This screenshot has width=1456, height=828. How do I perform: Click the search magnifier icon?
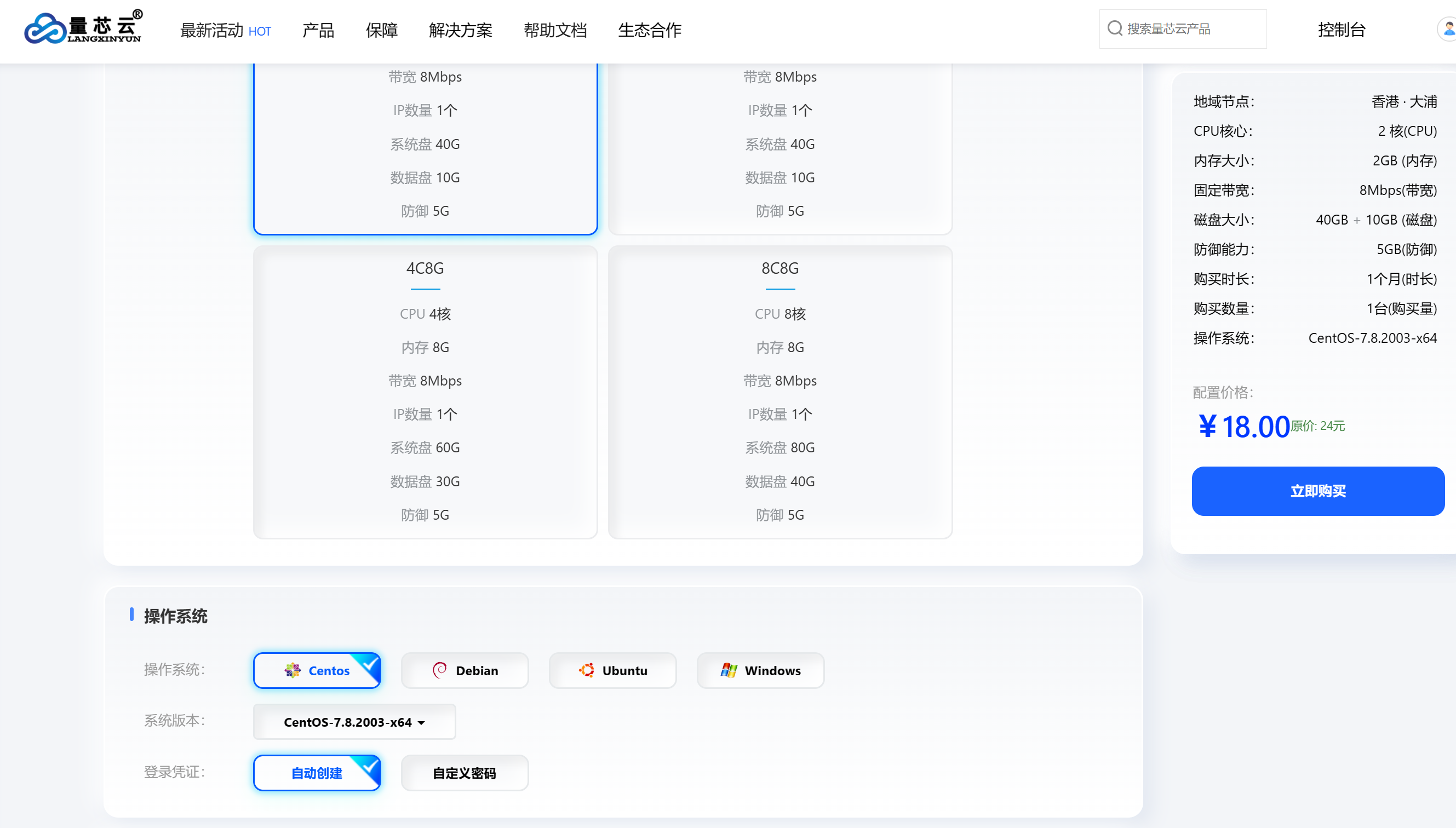(1115, 28)
